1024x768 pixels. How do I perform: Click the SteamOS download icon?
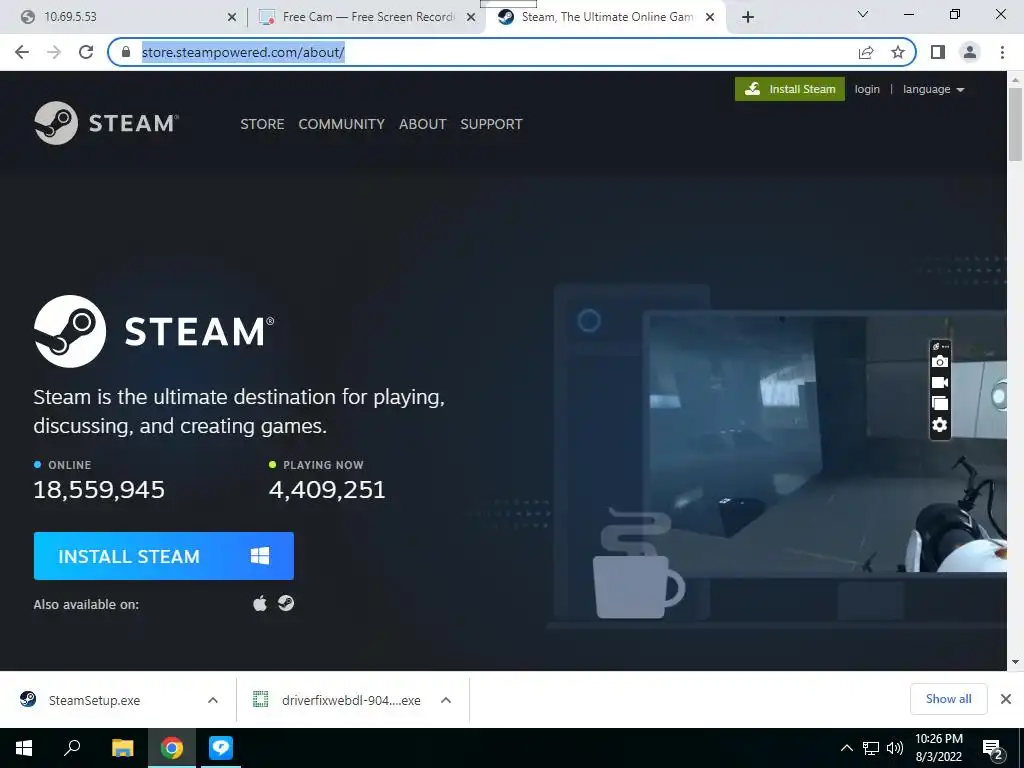pos(286,603)
